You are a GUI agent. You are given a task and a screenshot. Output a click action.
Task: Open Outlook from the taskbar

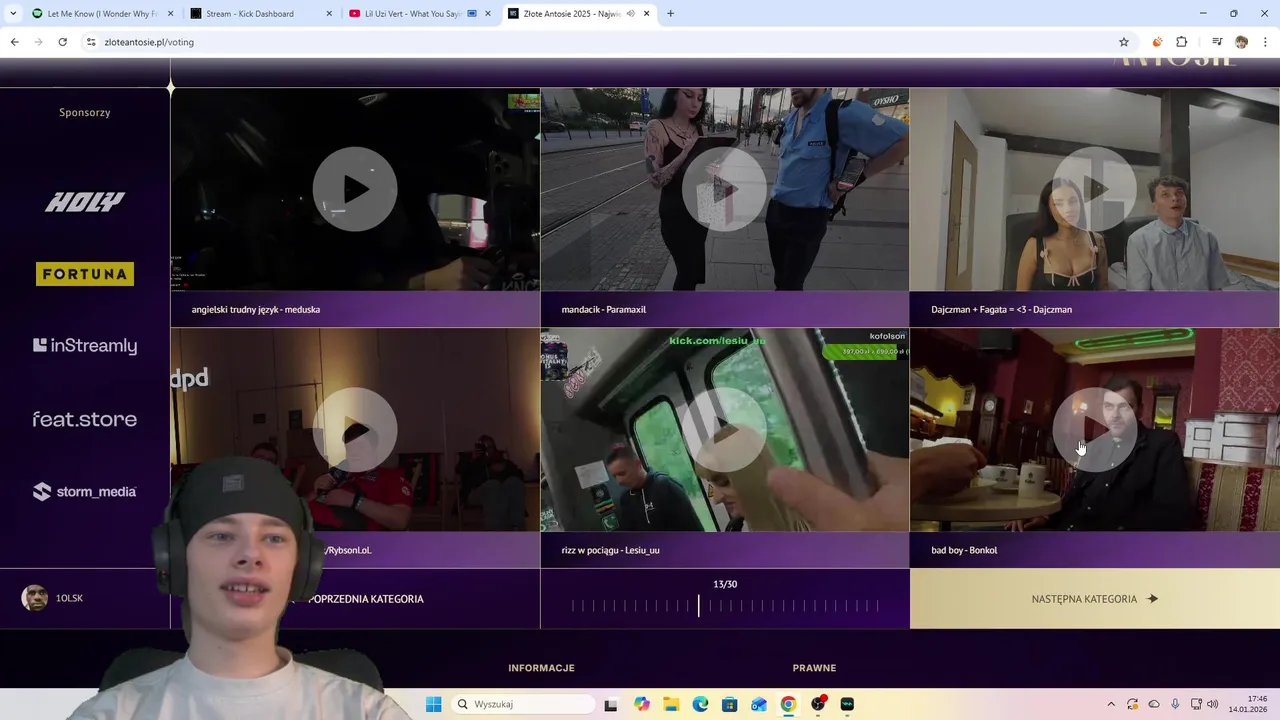point(759,704)
